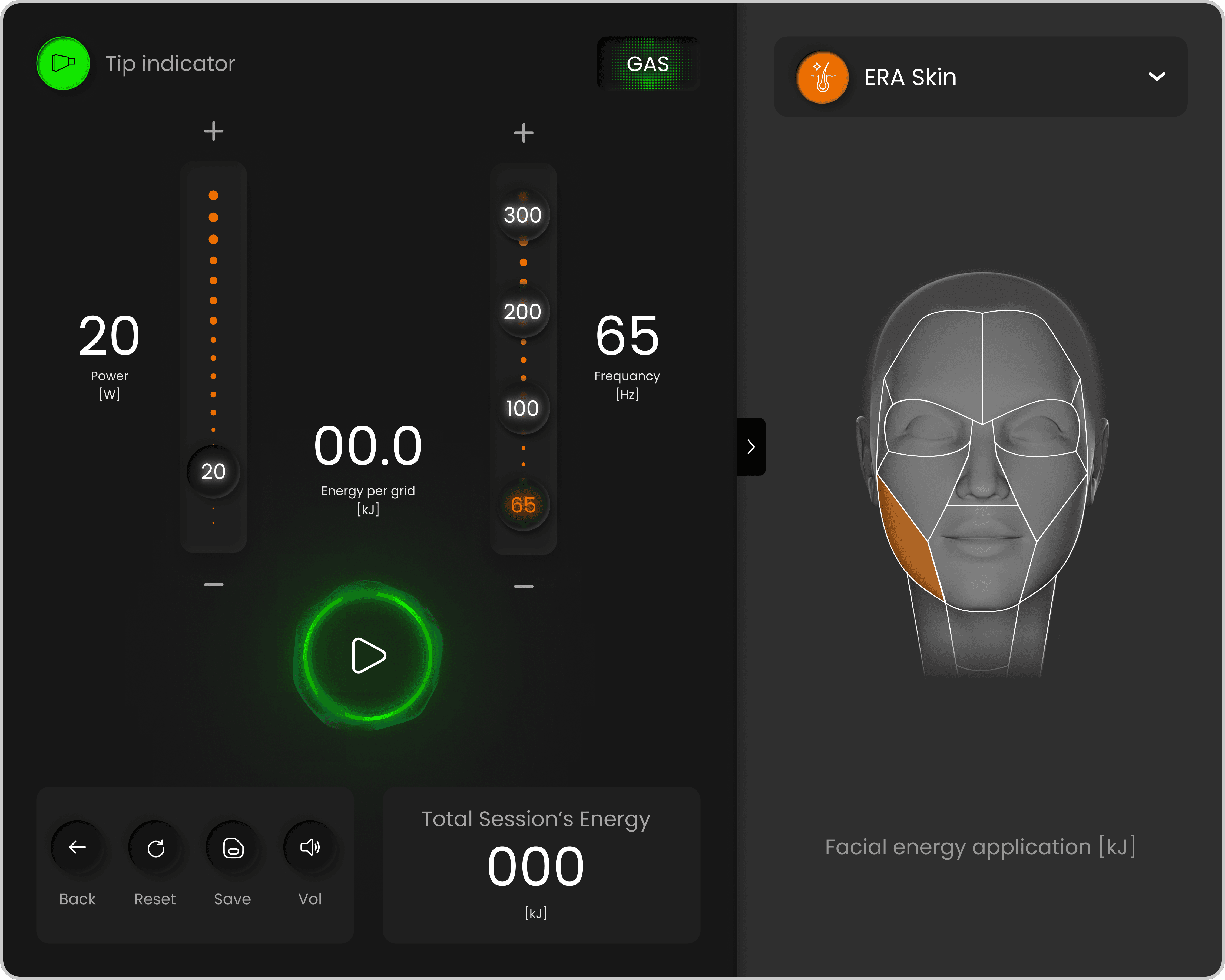Viewport: 1225px width, 980px height.
Task: Open the Vol speaker control
Action: pos(310,847)
